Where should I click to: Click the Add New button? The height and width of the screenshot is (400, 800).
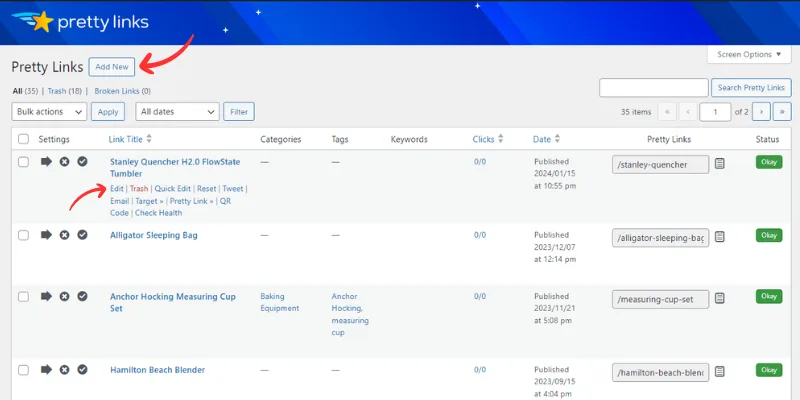click(x=112, y=67)
